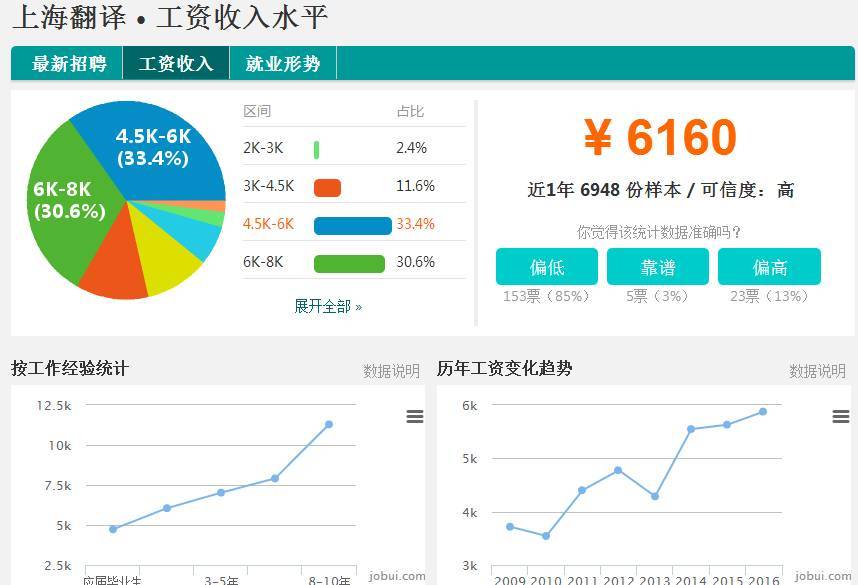Click the 33.4% highlighted legend row
This screenshot has width=858, height=585.
354,225
